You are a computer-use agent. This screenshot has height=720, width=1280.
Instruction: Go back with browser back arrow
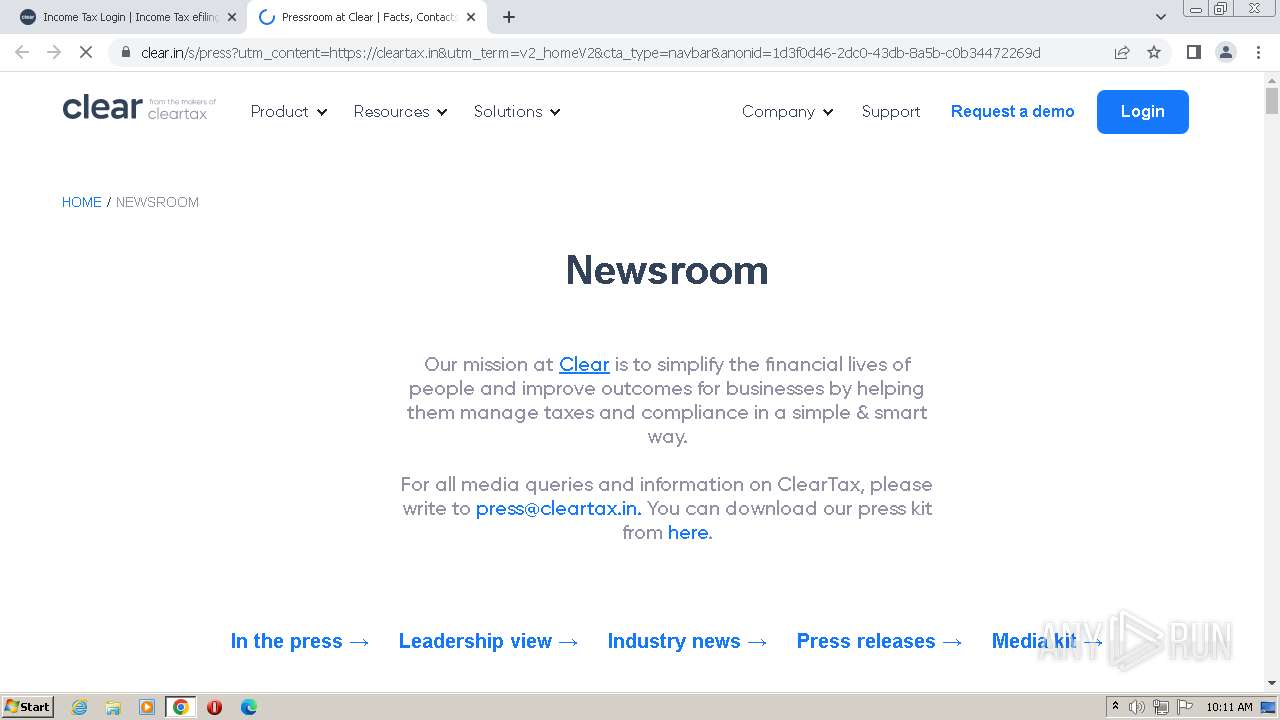22,52
